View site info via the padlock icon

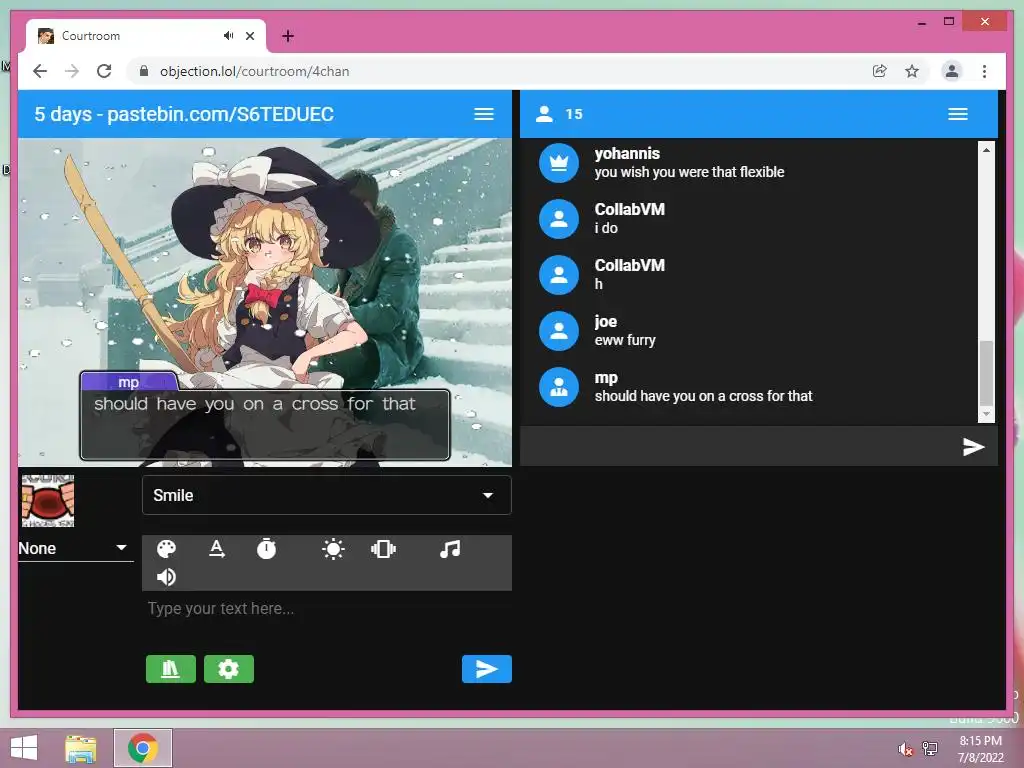coord(144,71)
